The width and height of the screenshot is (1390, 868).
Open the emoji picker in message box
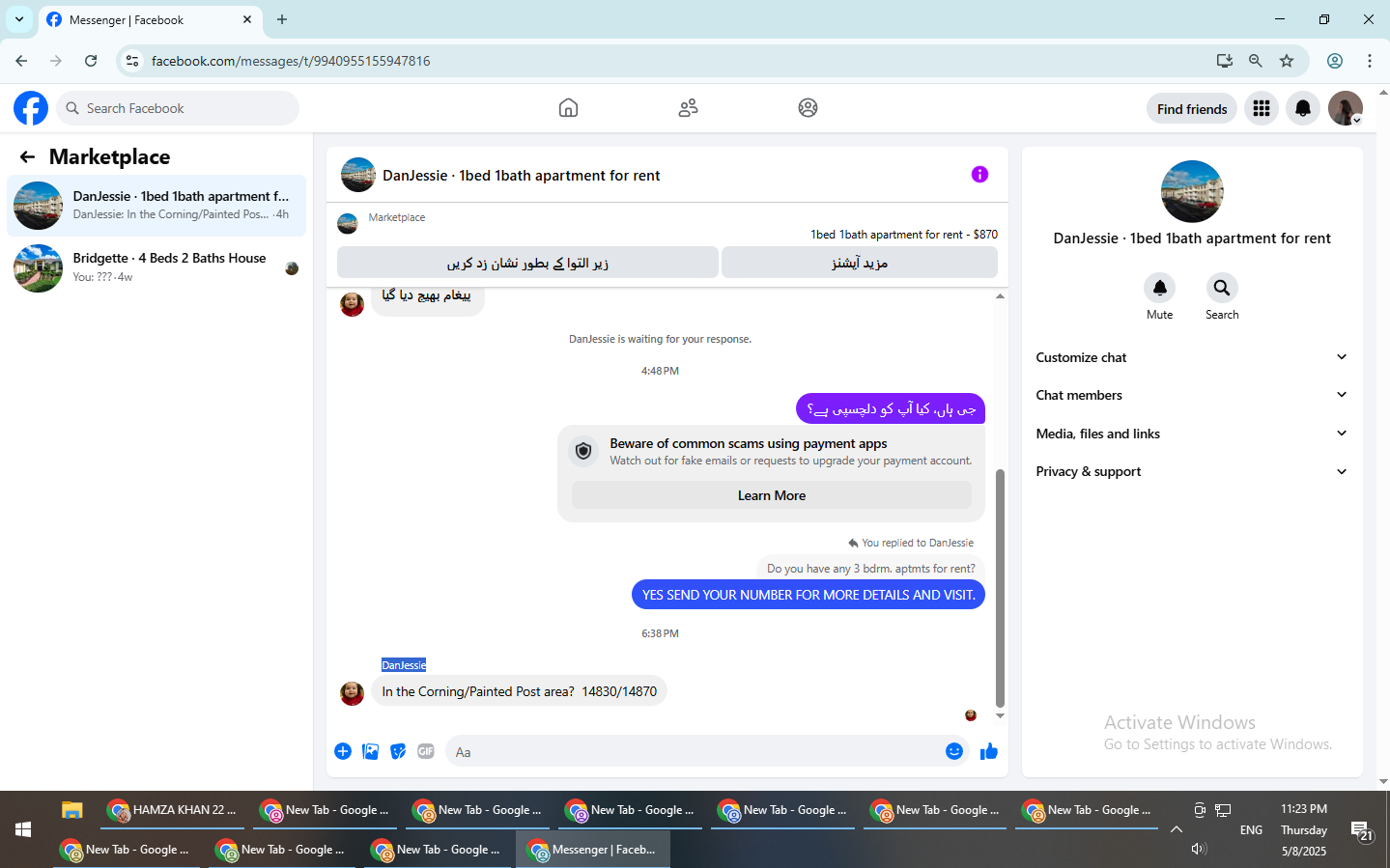(x=954, y=751)
